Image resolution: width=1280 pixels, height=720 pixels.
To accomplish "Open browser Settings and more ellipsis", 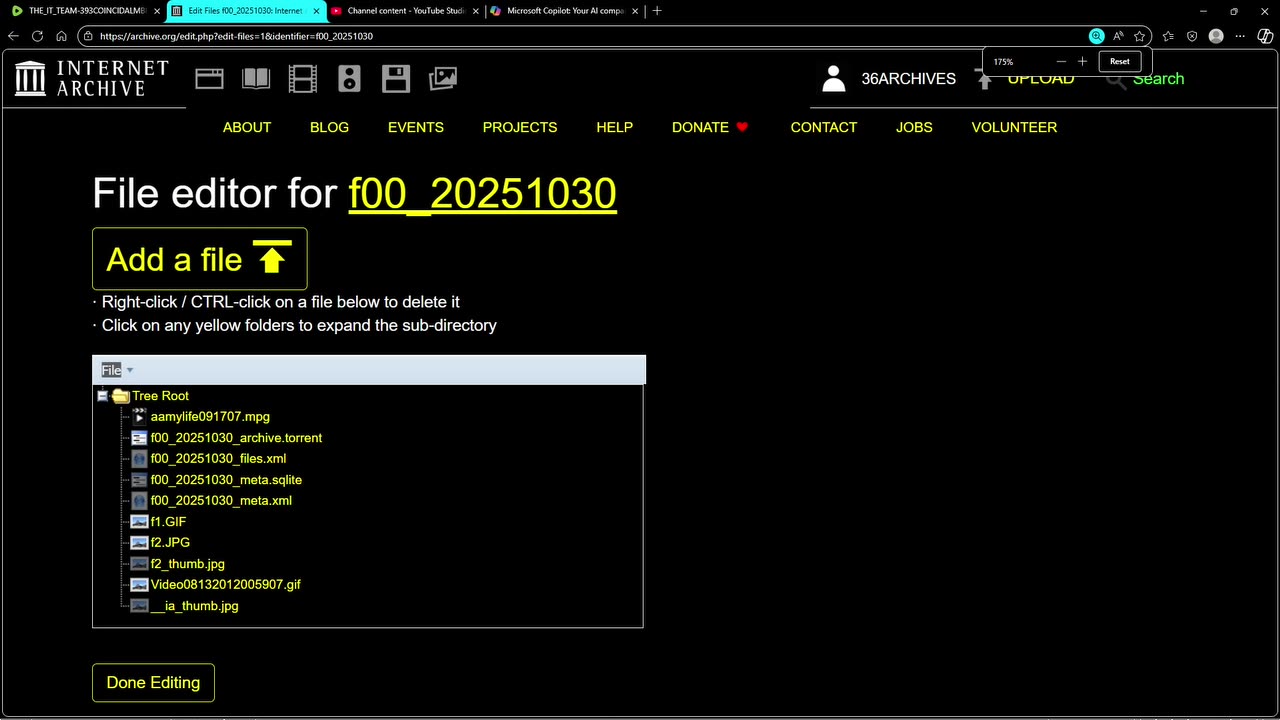I will (x=1241, y=36).
